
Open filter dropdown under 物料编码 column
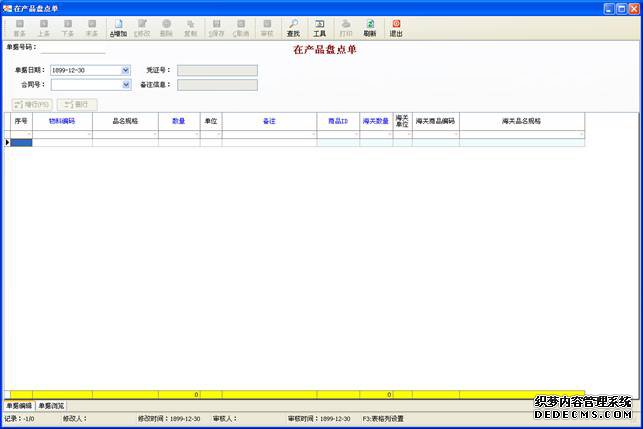click(x=89, y=134)
